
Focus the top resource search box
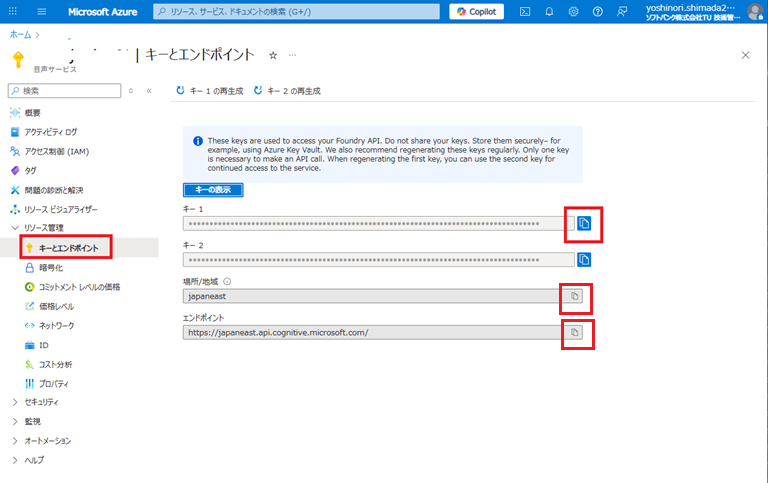click(x=297, y=12)
